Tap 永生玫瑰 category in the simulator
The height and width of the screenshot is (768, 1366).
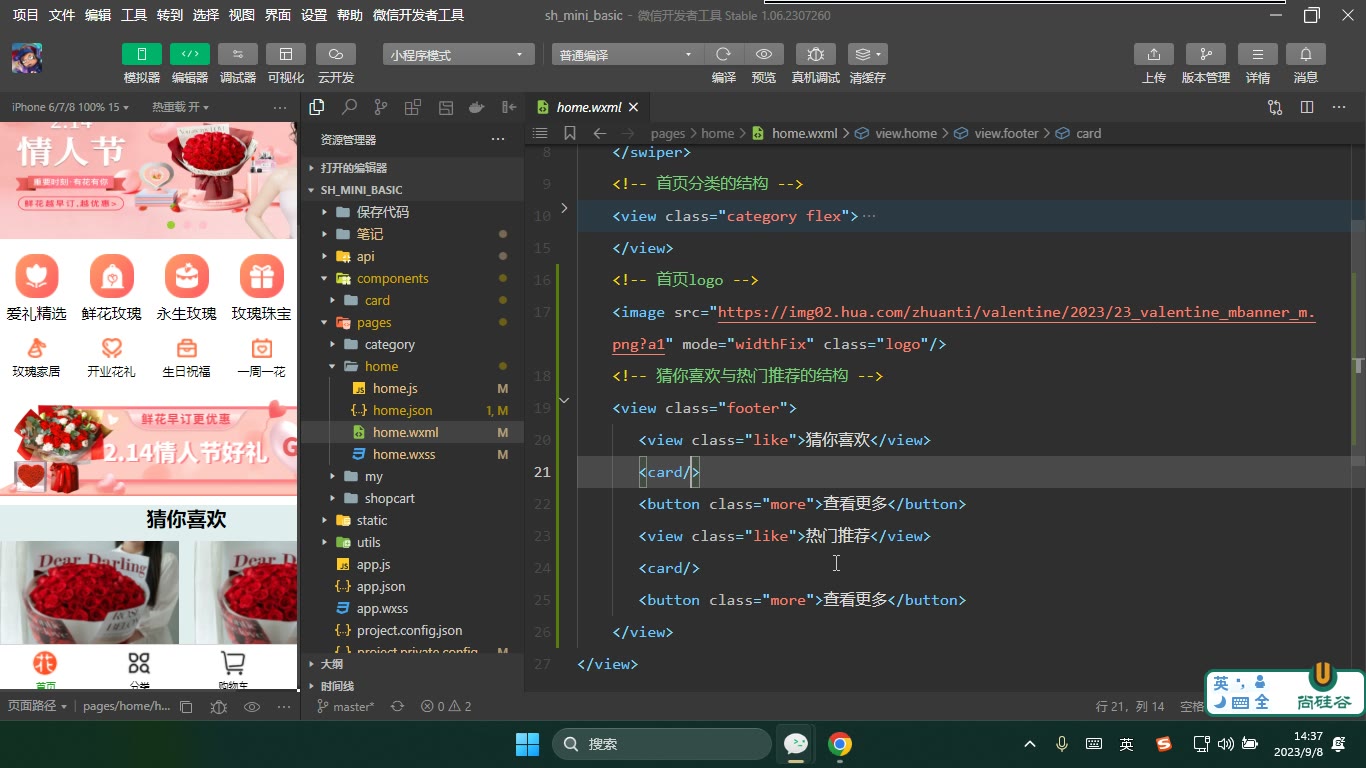point(186,288)
